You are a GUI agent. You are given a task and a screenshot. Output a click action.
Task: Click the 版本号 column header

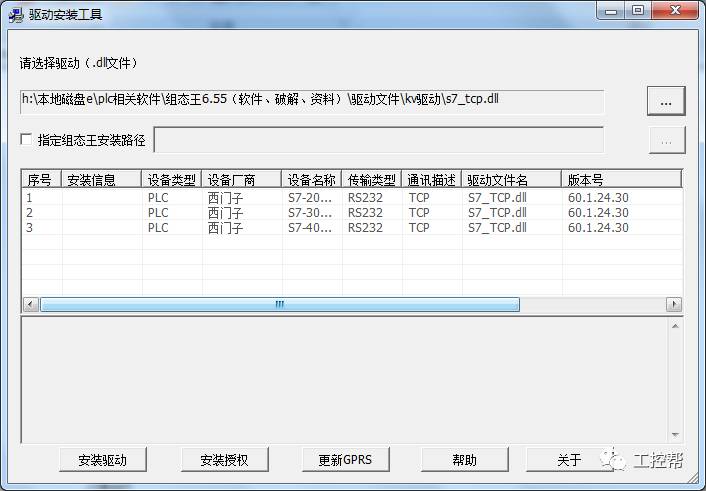point(620,180)
